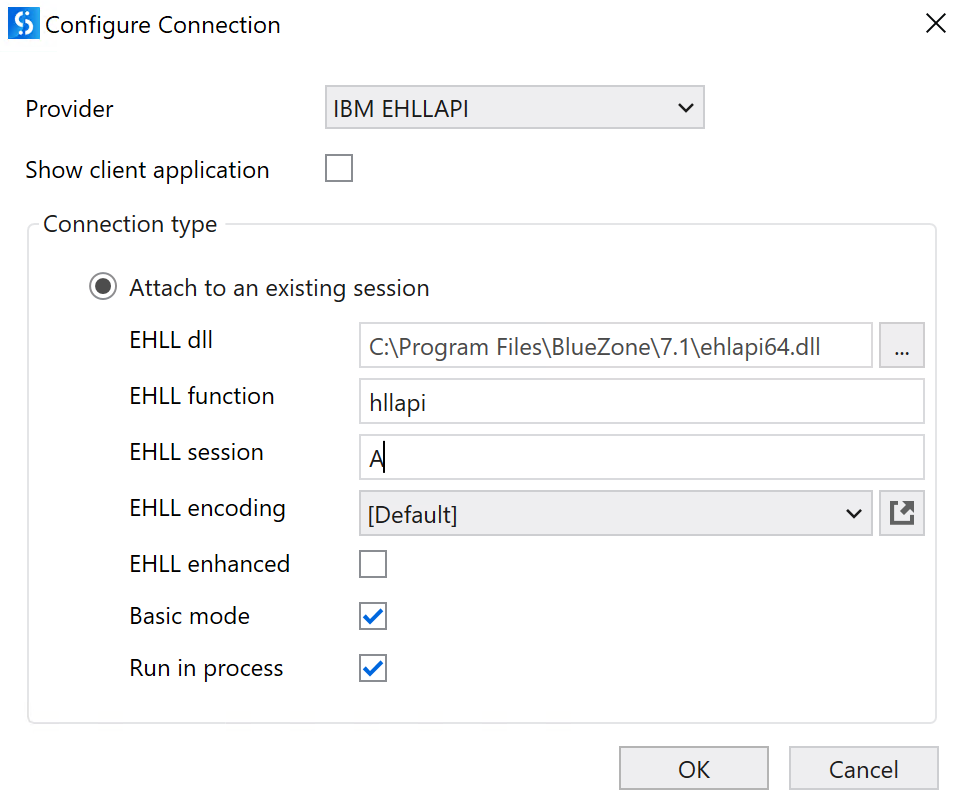This screenshot has width=954, height=804.
Task: Open the Provider dropdown
Action: [x=514, y=108]
